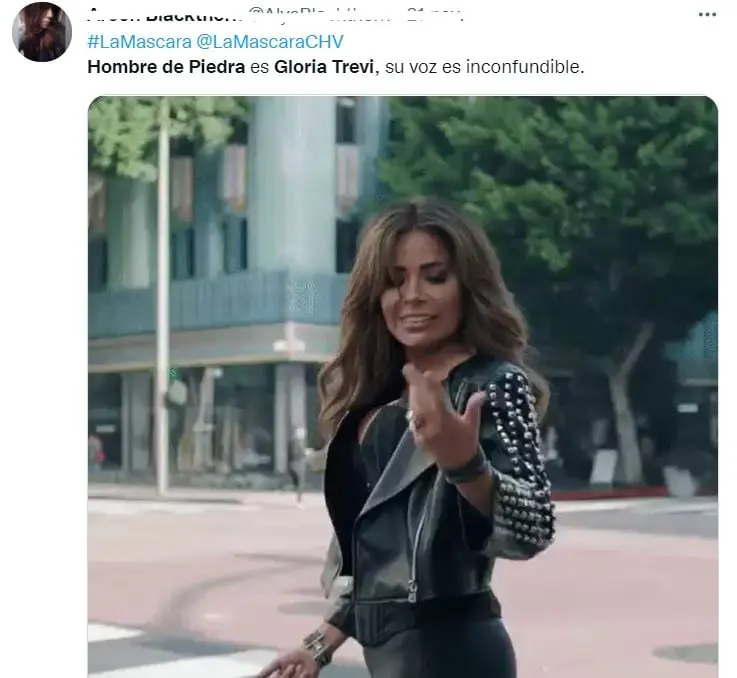This screenshot has height=678, width=737.
Task: Open the tweet's date stamp beside the handle
Action: [435, 16]
